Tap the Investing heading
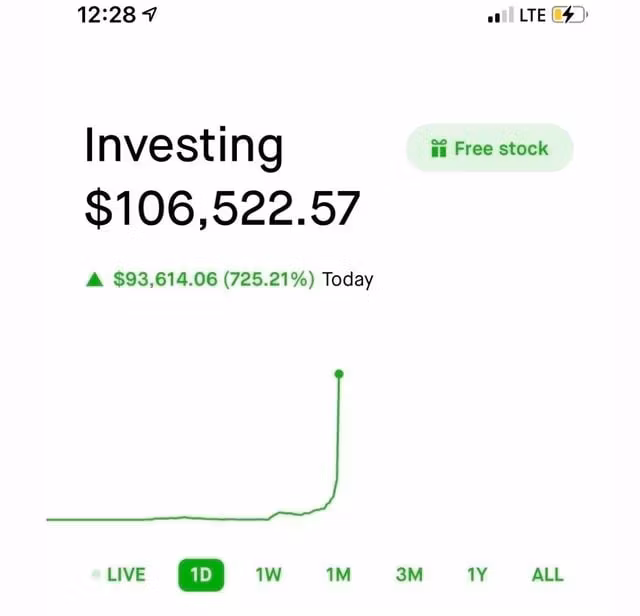 (183, 146)
